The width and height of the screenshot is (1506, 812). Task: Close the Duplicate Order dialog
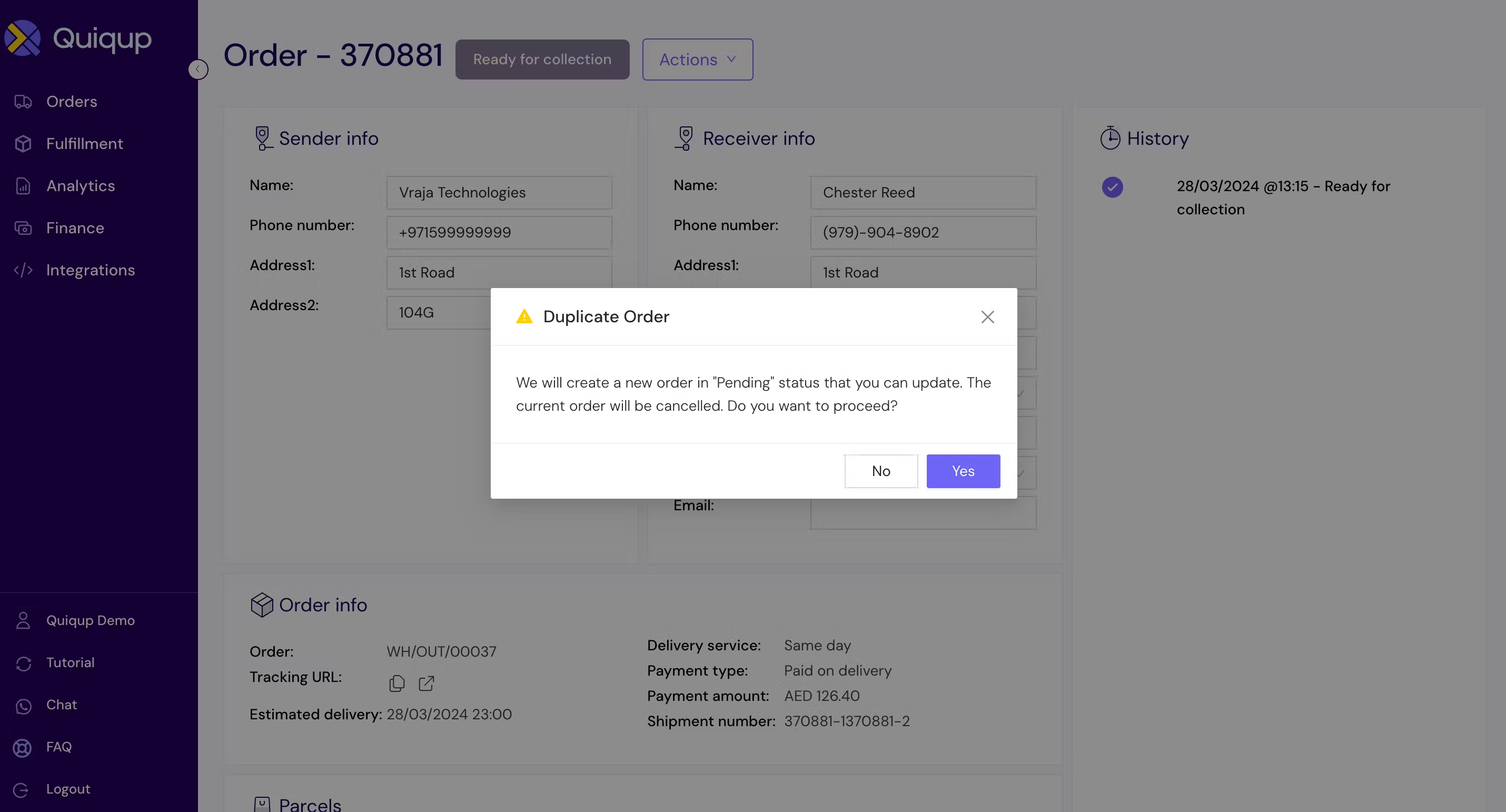coord(987,317)
